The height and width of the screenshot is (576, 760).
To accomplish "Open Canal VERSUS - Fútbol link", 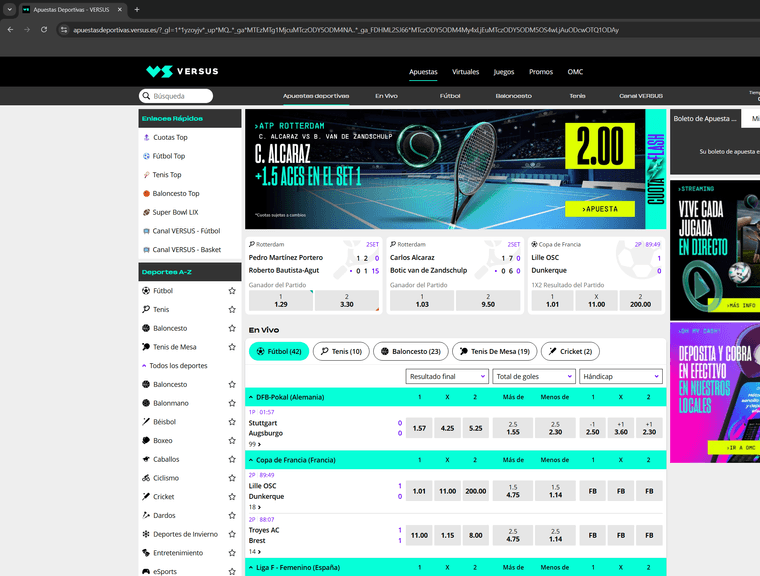I will coord(186,231).
